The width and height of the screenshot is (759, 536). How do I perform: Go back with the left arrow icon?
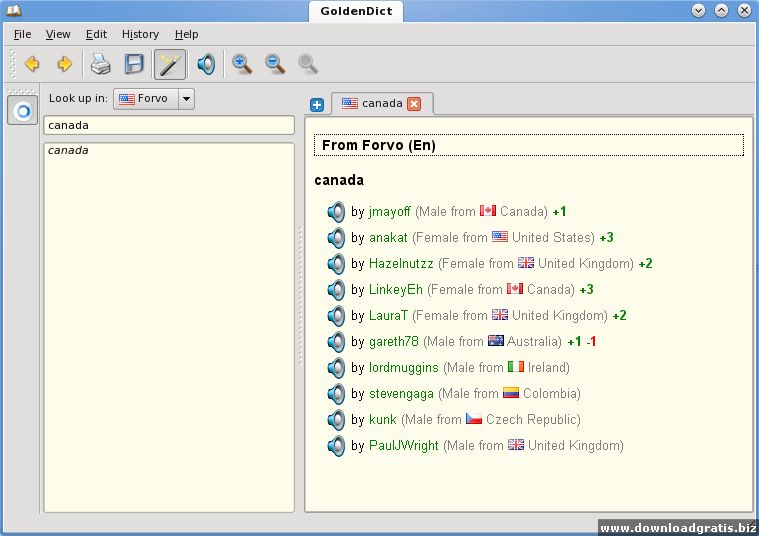point(32,64)
